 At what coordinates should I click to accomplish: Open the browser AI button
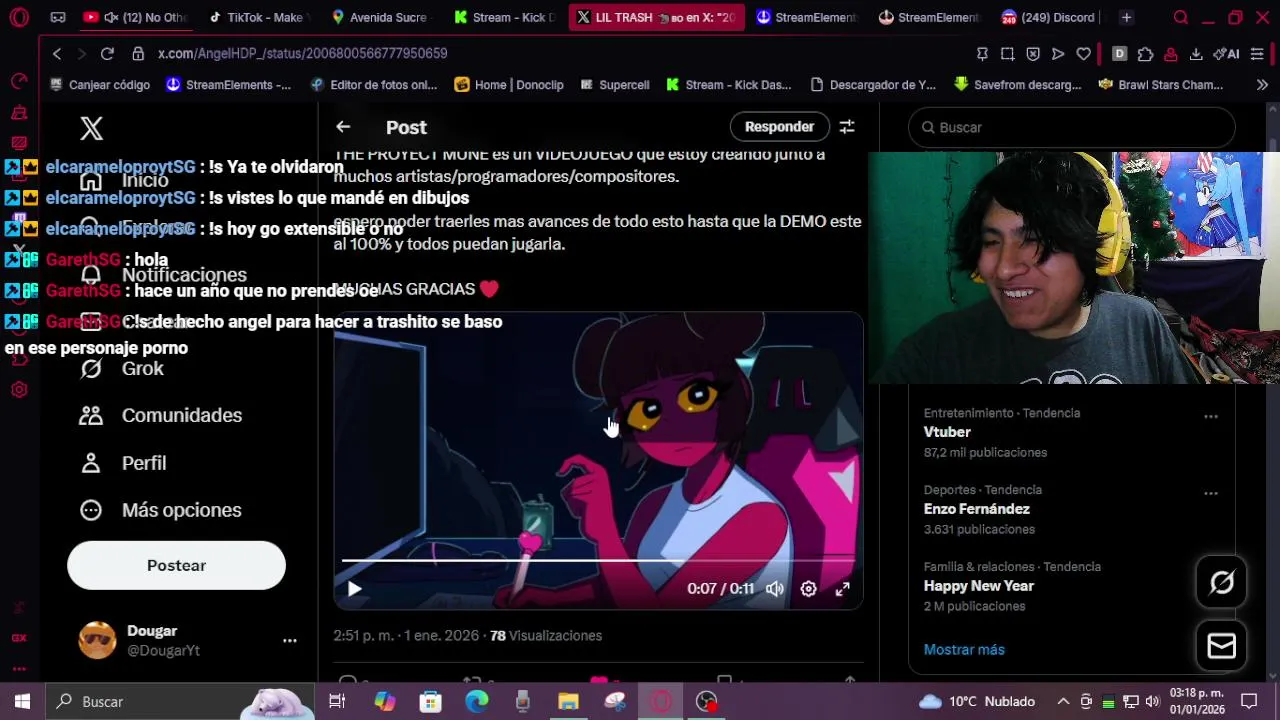[1226, 53]
